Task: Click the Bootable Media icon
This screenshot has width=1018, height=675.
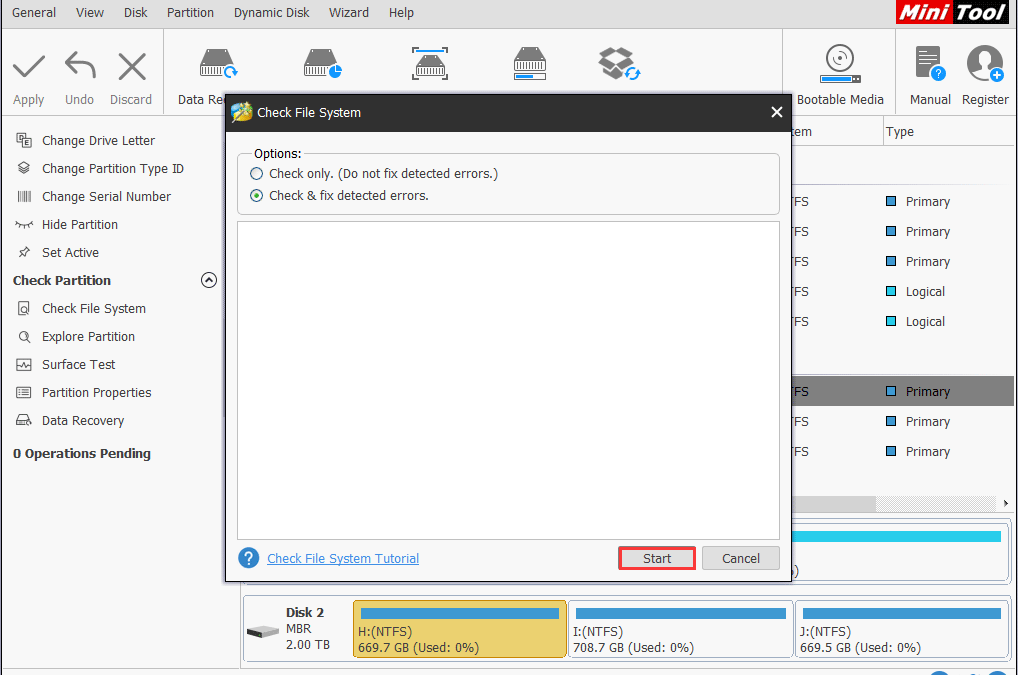Action: [839, 72]
